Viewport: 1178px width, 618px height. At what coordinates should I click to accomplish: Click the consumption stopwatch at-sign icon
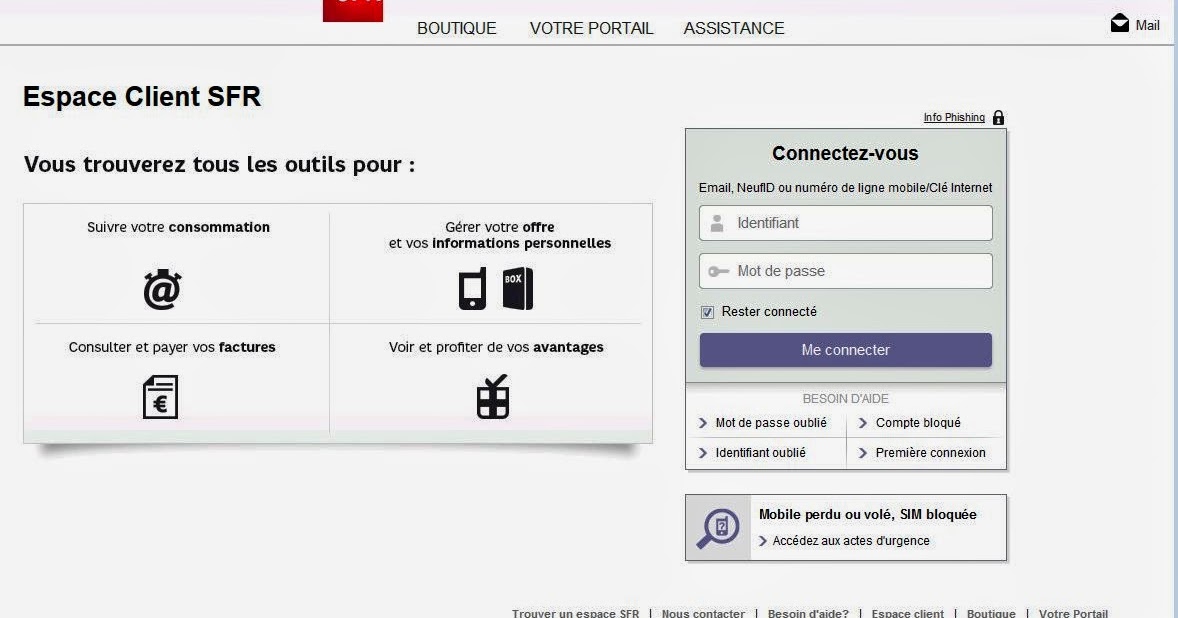[162, 289]
